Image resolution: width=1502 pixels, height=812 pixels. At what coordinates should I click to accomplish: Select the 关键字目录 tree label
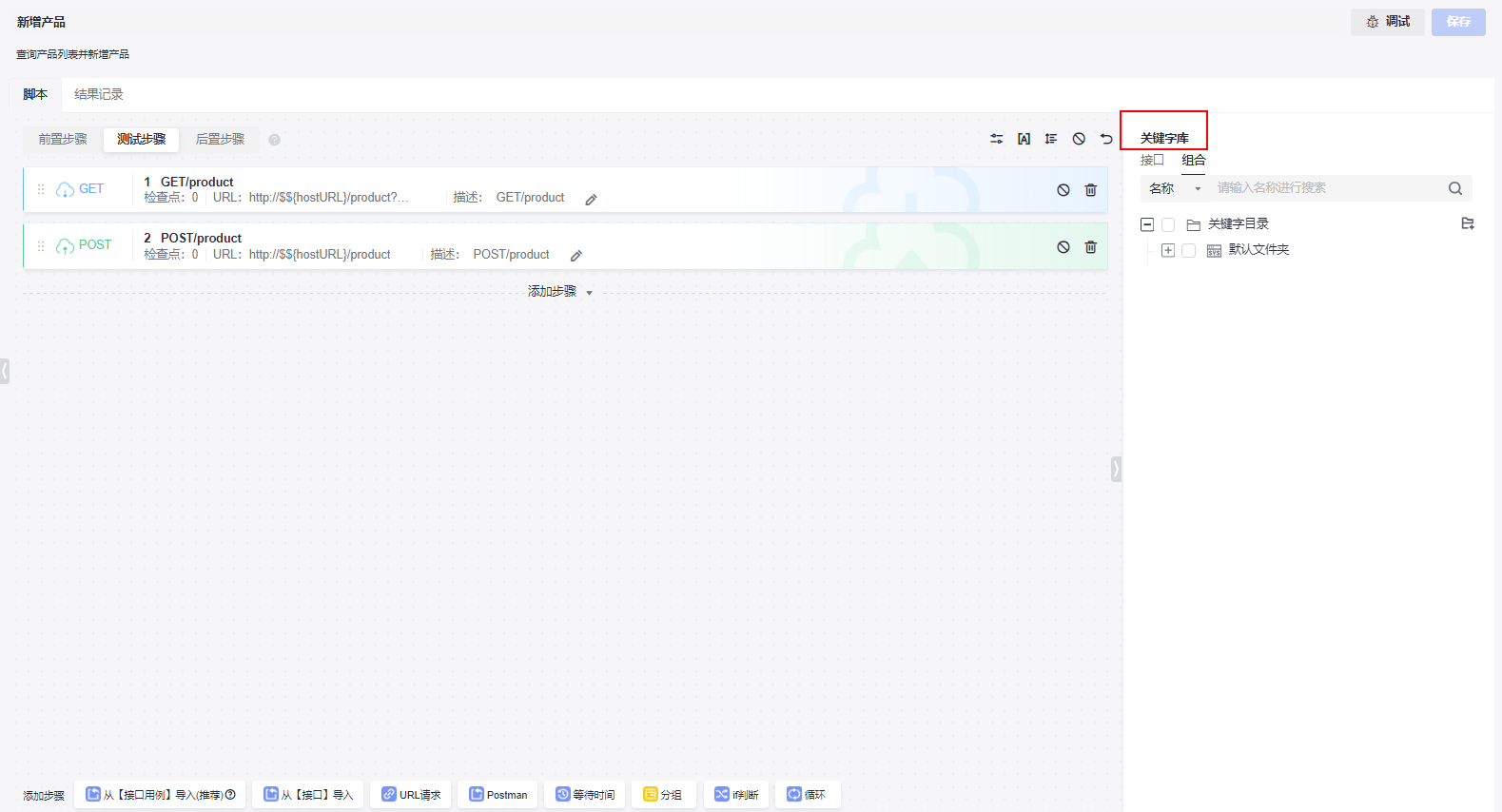click(x=1239, y=224)
